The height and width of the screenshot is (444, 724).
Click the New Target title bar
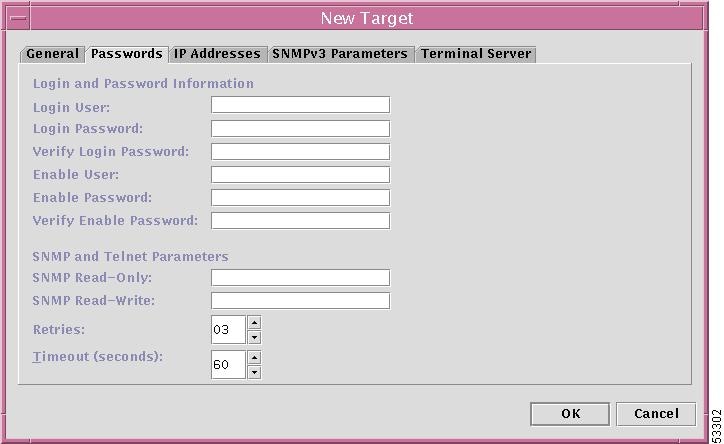(x=367, y=18)
